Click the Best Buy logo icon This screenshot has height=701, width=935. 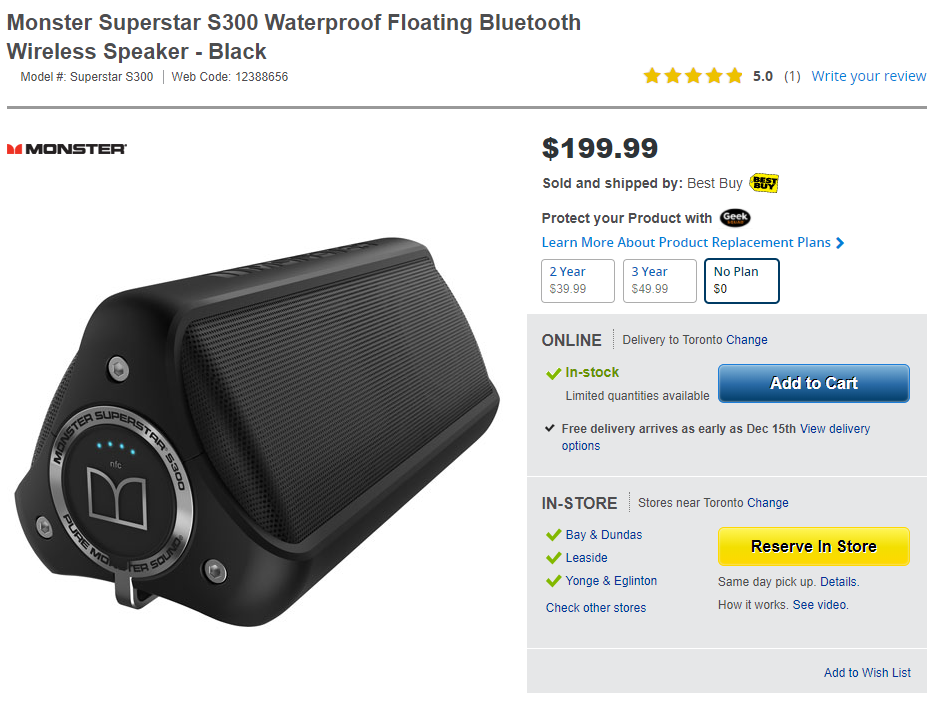pyautogui.click(x=764, y=183)
